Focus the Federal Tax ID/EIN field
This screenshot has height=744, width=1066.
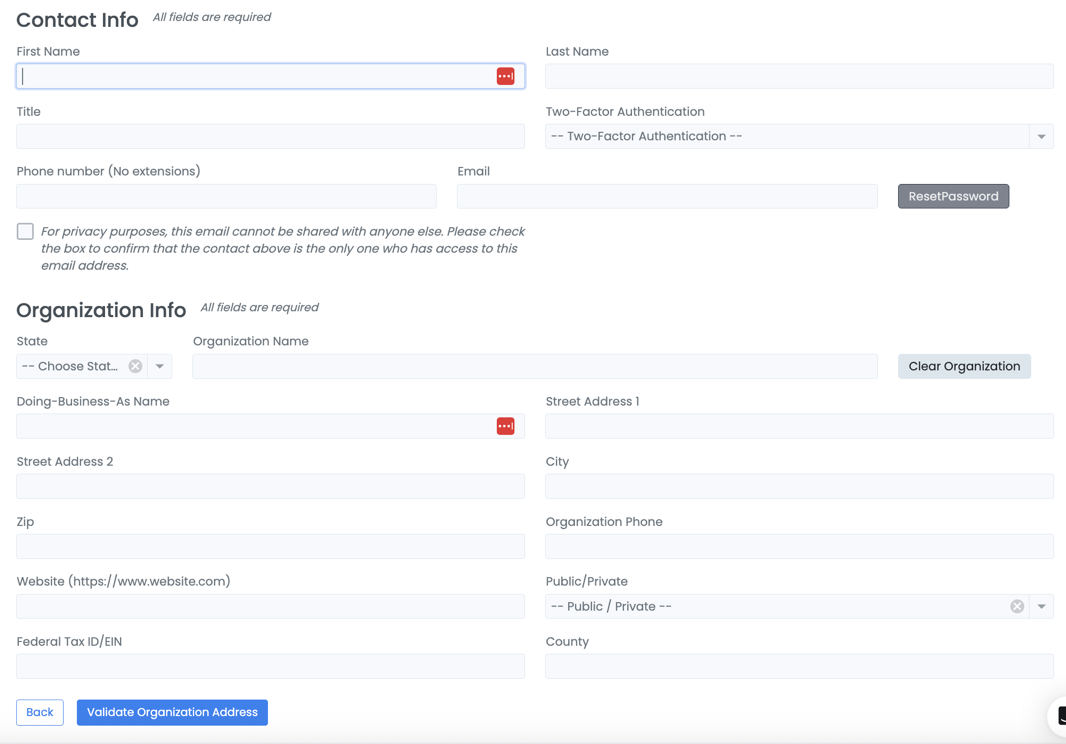pos(270,667)
